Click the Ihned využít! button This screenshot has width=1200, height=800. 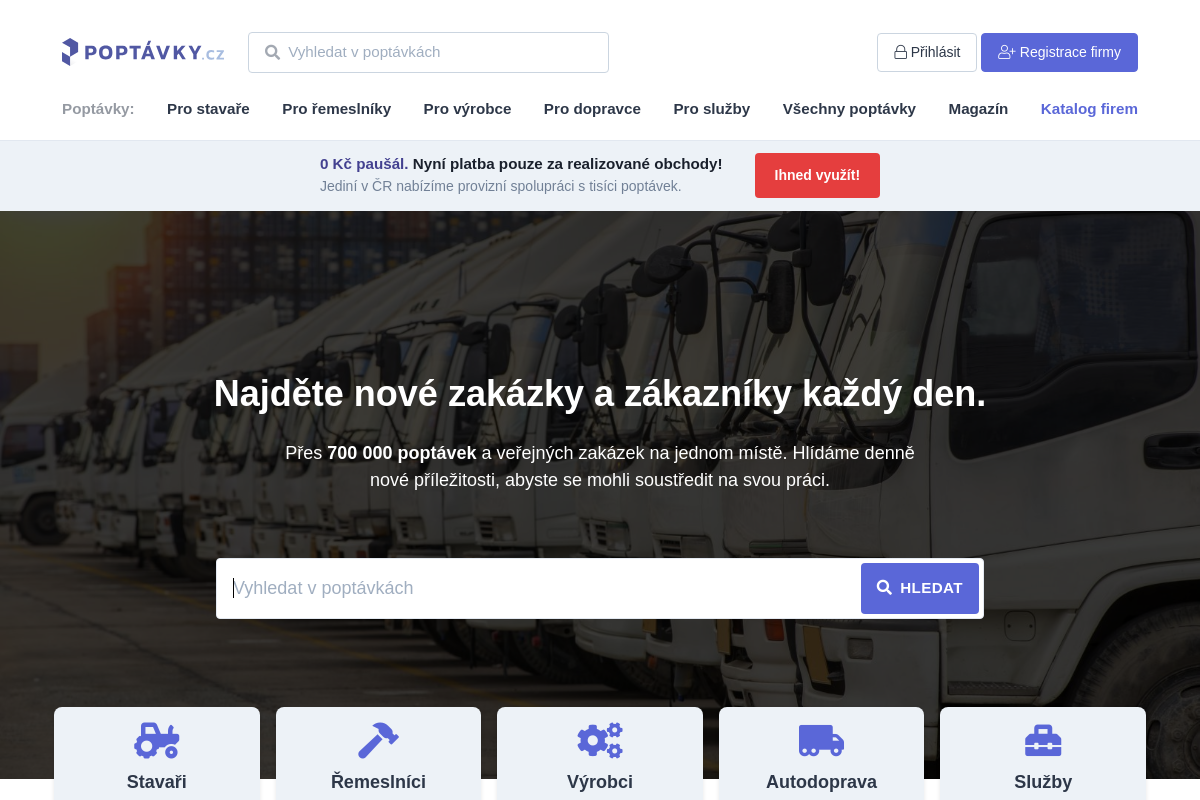coord(817,175)
